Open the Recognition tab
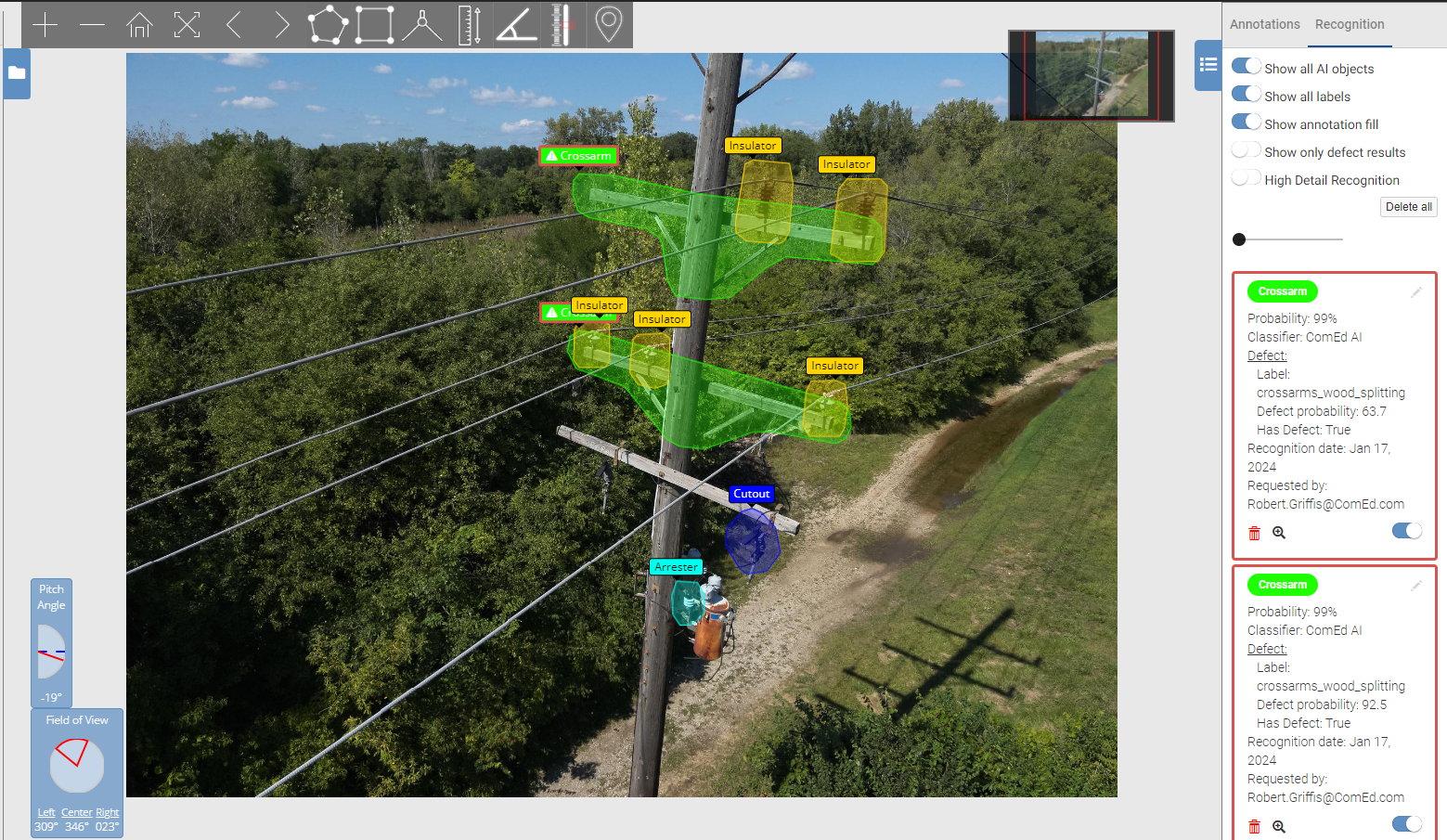This screenshot has height=840, width=1447. 1349,24
